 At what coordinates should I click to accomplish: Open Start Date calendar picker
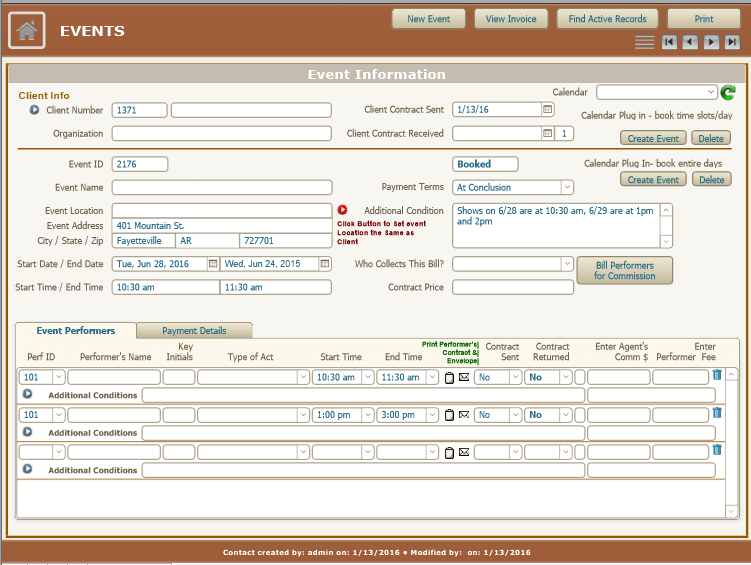(212, 264)
